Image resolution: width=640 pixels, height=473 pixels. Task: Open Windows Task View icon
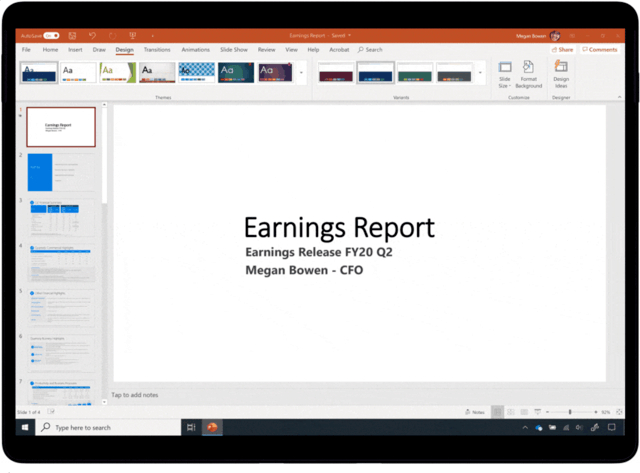pyautogui.click(x=190, y=427)
